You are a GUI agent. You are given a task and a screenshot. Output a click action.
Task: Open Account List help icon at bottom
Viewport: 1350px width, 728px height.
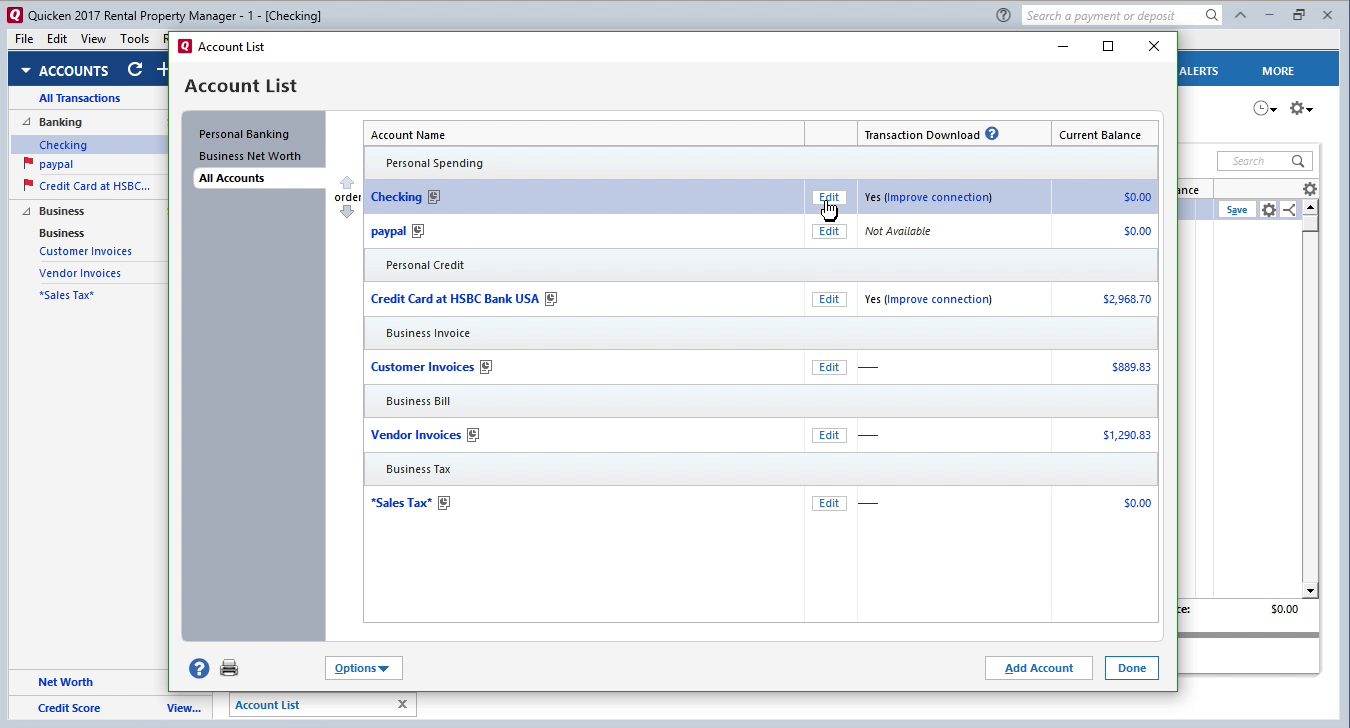[199, 668]
